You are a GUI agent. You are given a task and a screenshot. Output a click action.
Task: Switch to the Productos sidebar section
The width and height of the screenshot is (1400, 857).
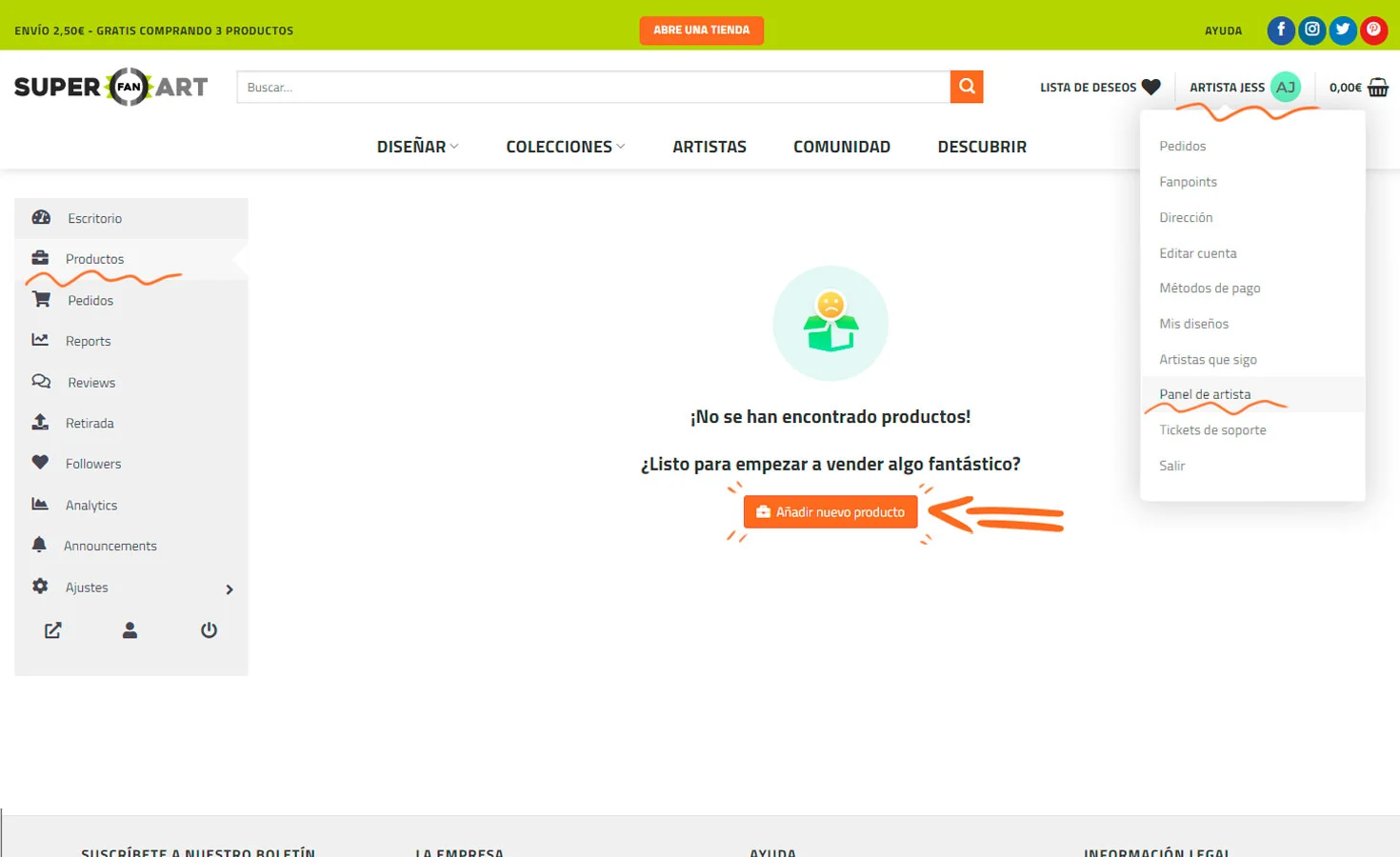(x=95, y=258)
